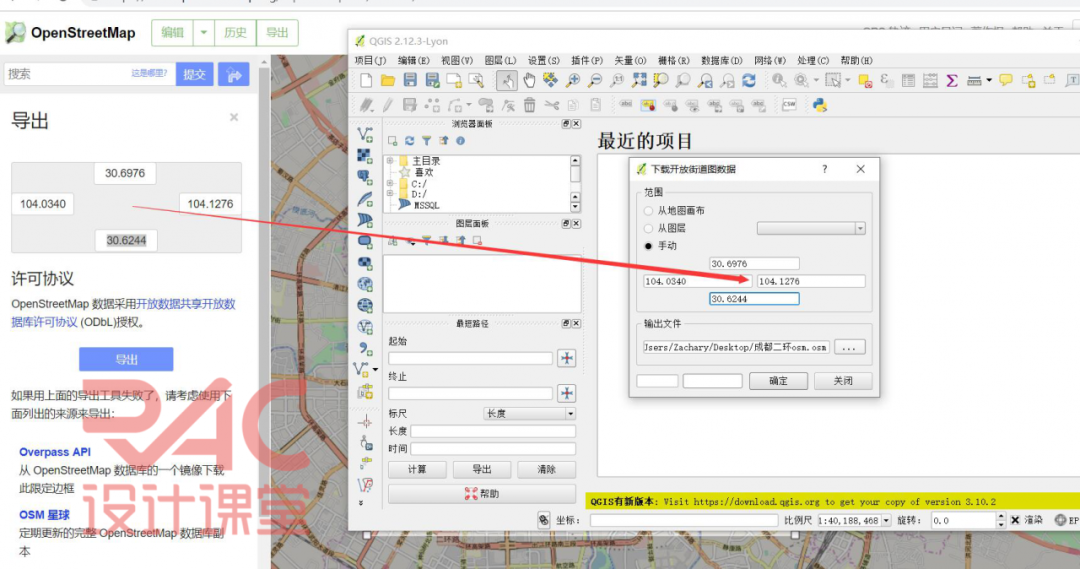Open the Identify Features tool
The width and height of the screenshot is (1080, 569).
779,81
